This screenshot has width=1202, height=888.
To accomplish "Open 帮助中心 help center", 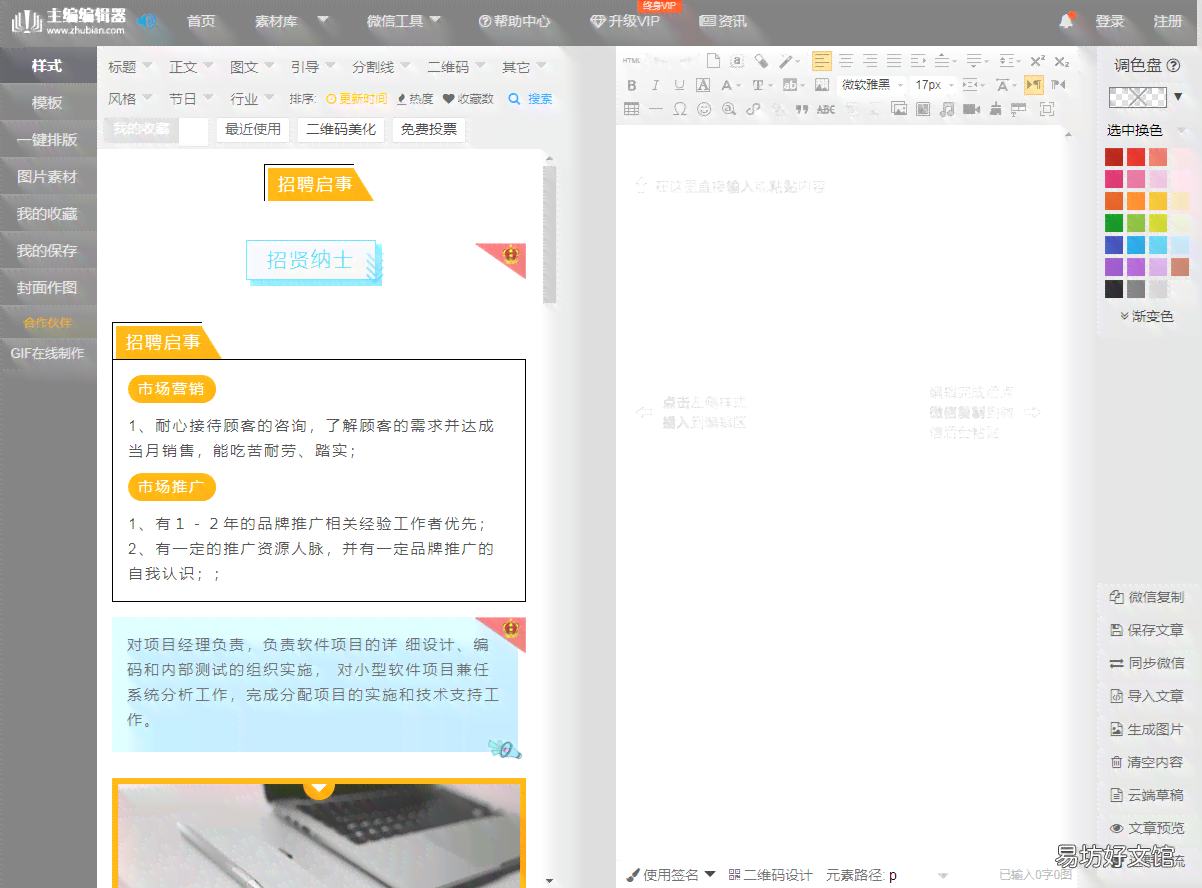I will [515, 20].
